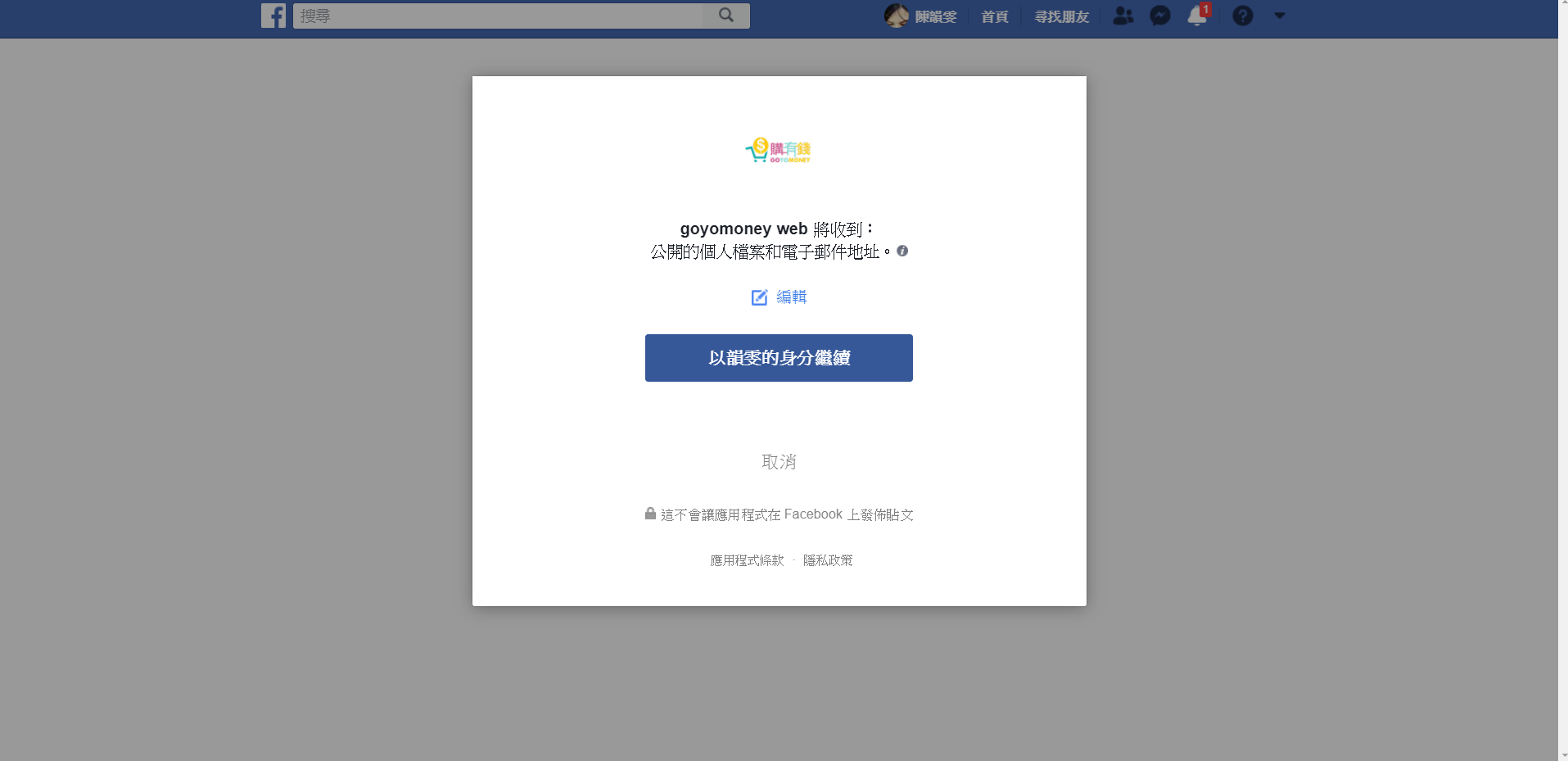Open the notifications bell

coord(1196,16)
